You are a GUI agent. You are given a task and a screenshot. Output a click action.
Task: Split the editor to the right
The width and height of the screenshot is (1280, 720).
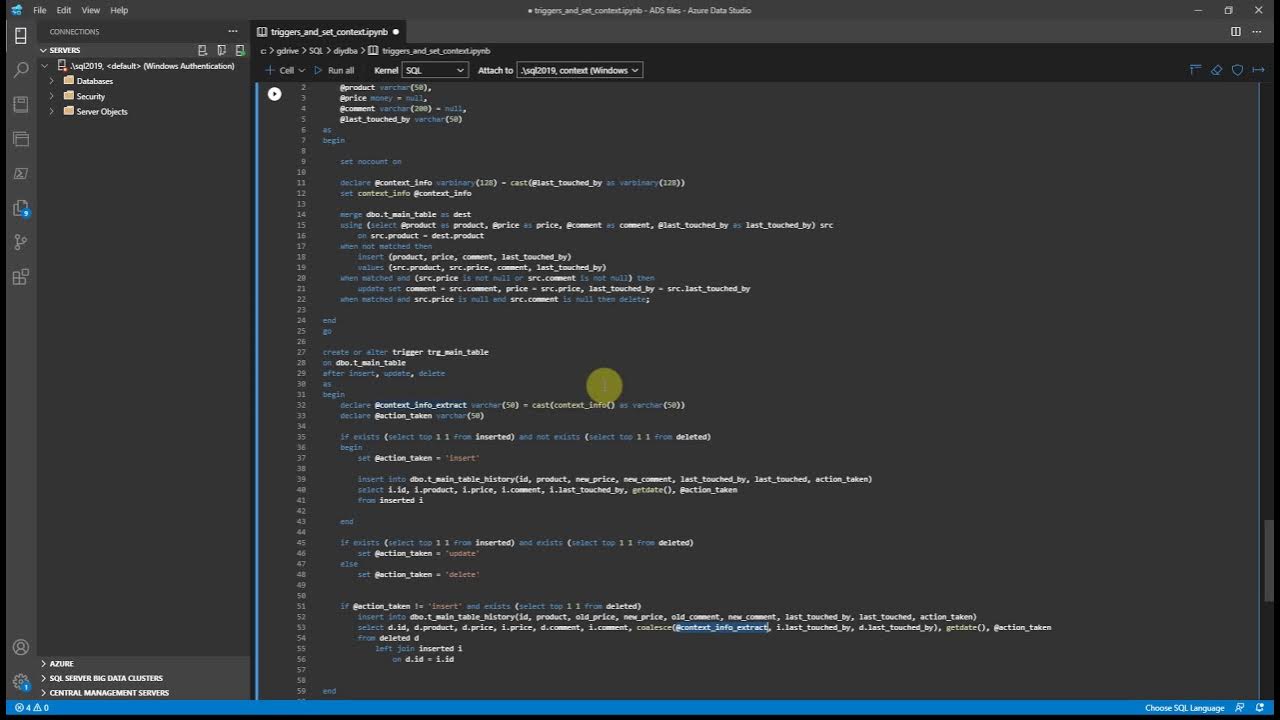(1236, 32)
